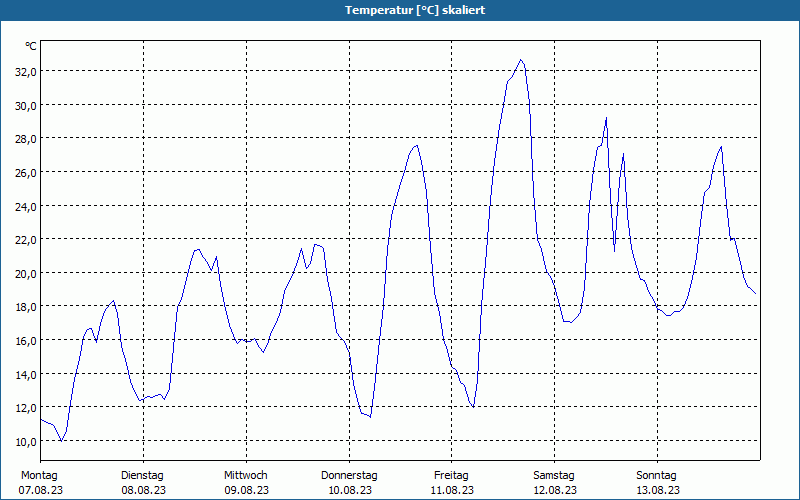Click the 32,0 axis label
The width and height of the screenshot is (800, 500).
click(x=26, y=72)
